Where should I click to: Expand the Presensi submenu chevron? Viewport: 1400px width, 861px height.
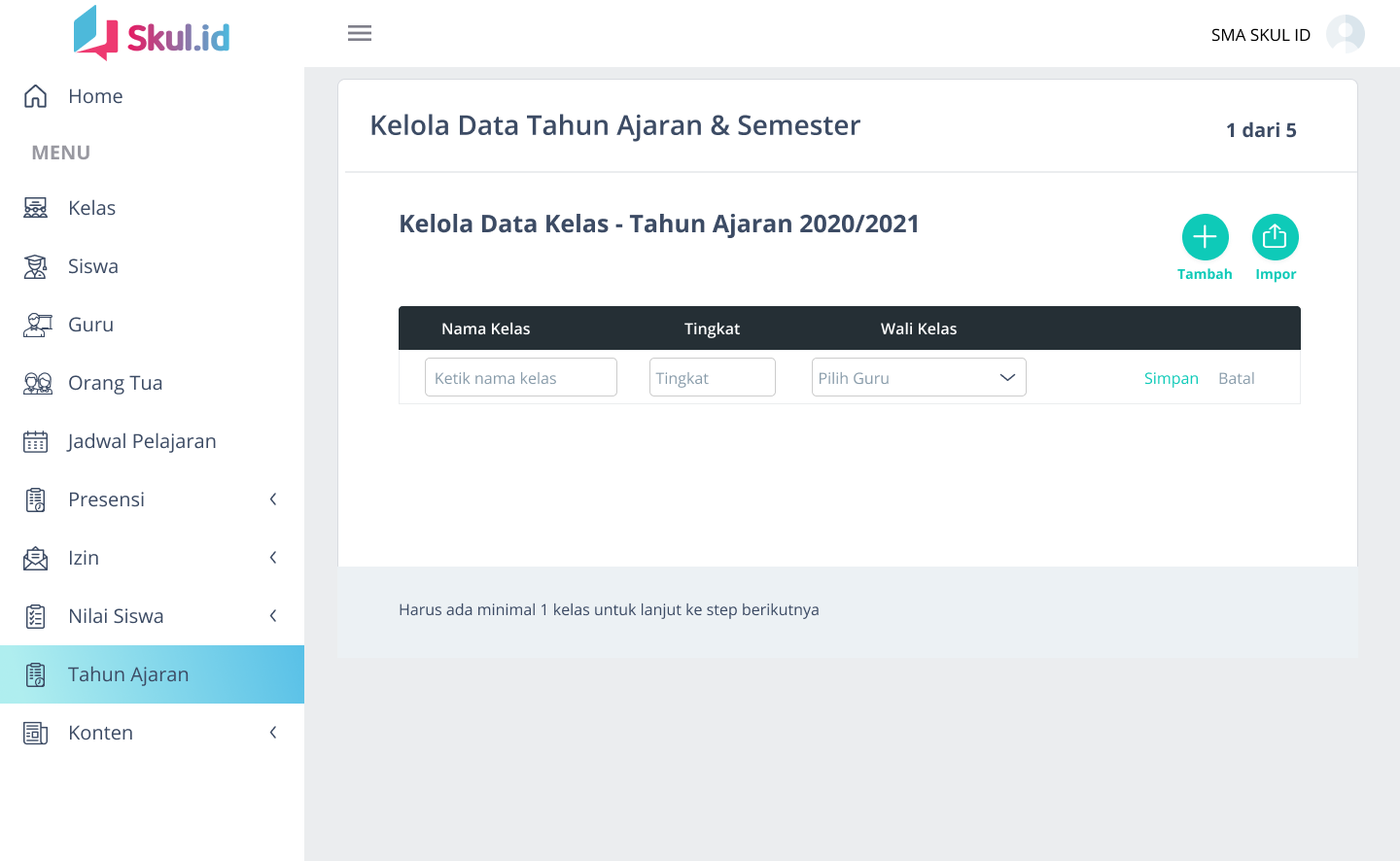(273, 499)
